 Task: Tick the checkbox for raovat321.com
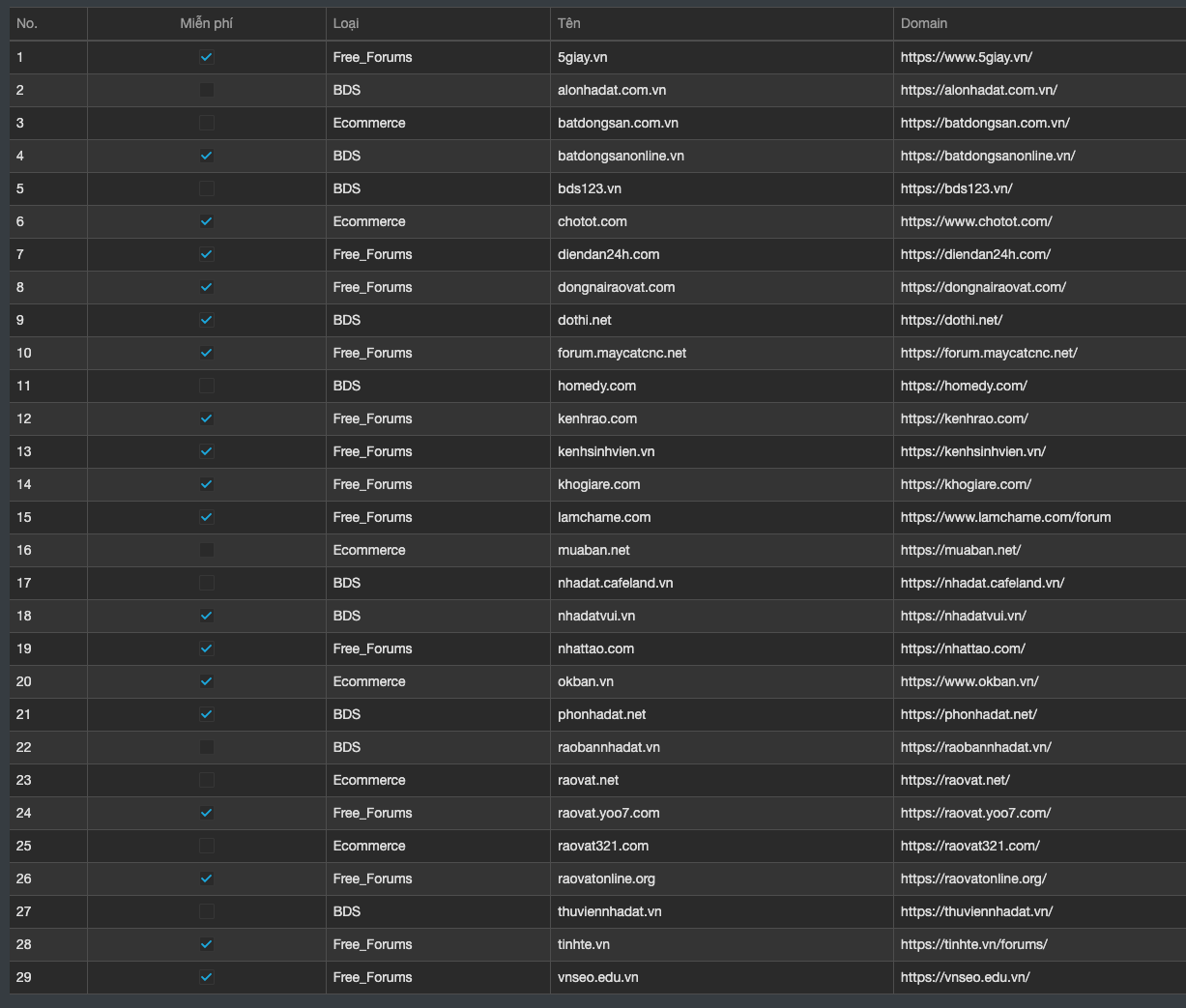(207, 846)
